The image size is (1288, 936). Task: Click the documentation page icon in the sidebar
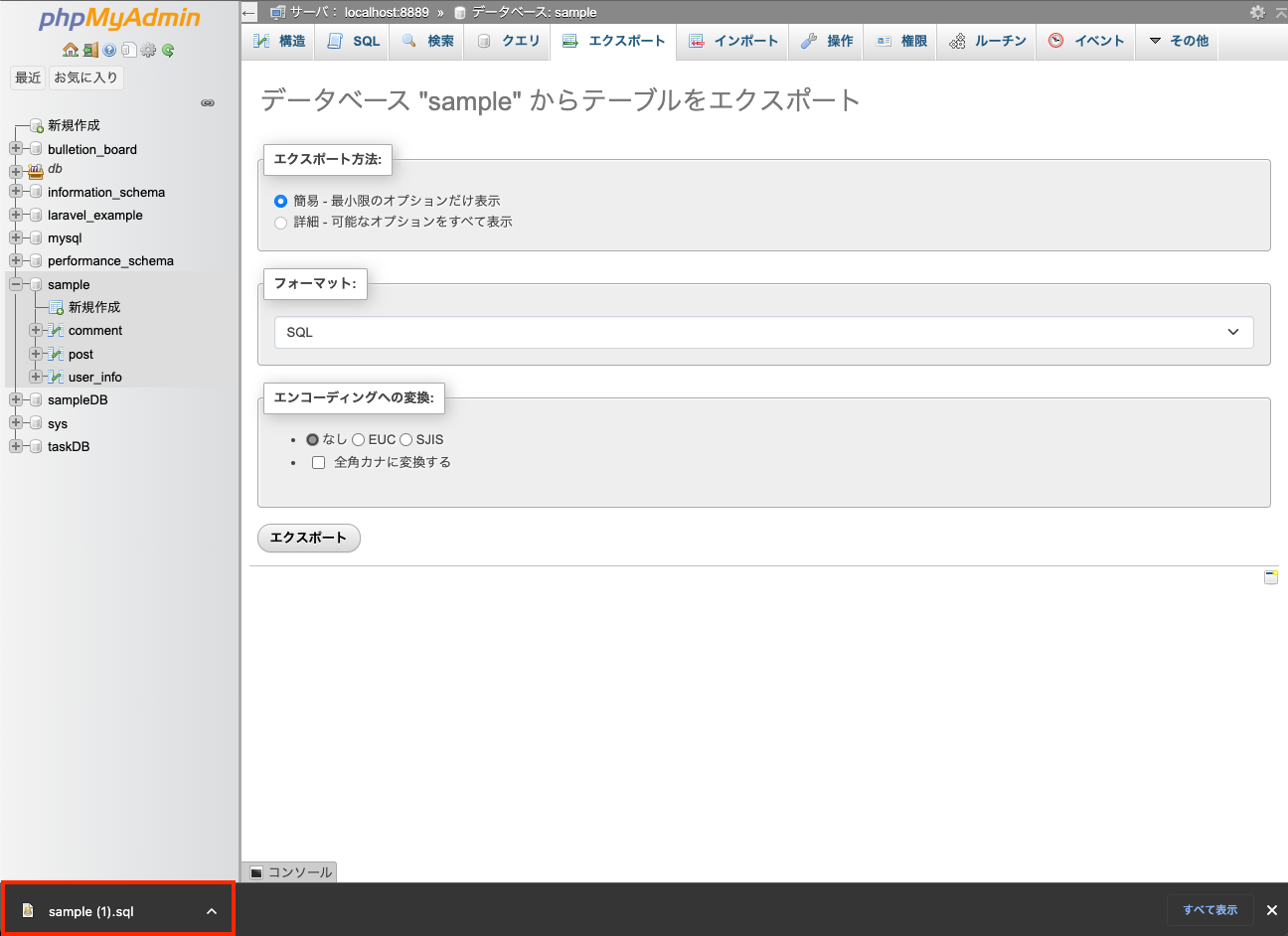pos(129,50)
